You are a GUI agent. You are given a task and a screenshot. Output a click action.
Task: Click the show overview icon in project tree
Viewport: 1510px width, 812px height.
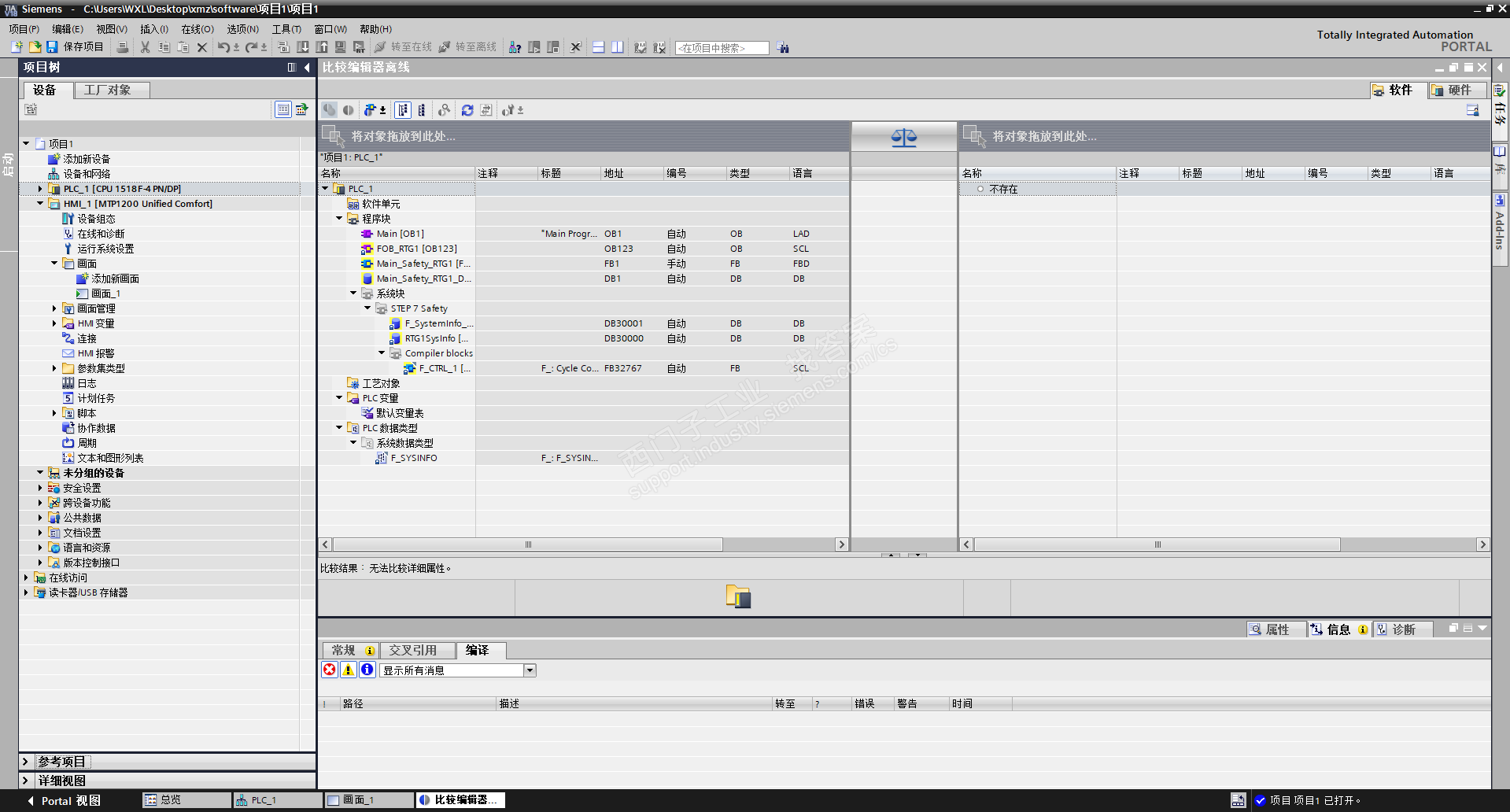[302, 109]
